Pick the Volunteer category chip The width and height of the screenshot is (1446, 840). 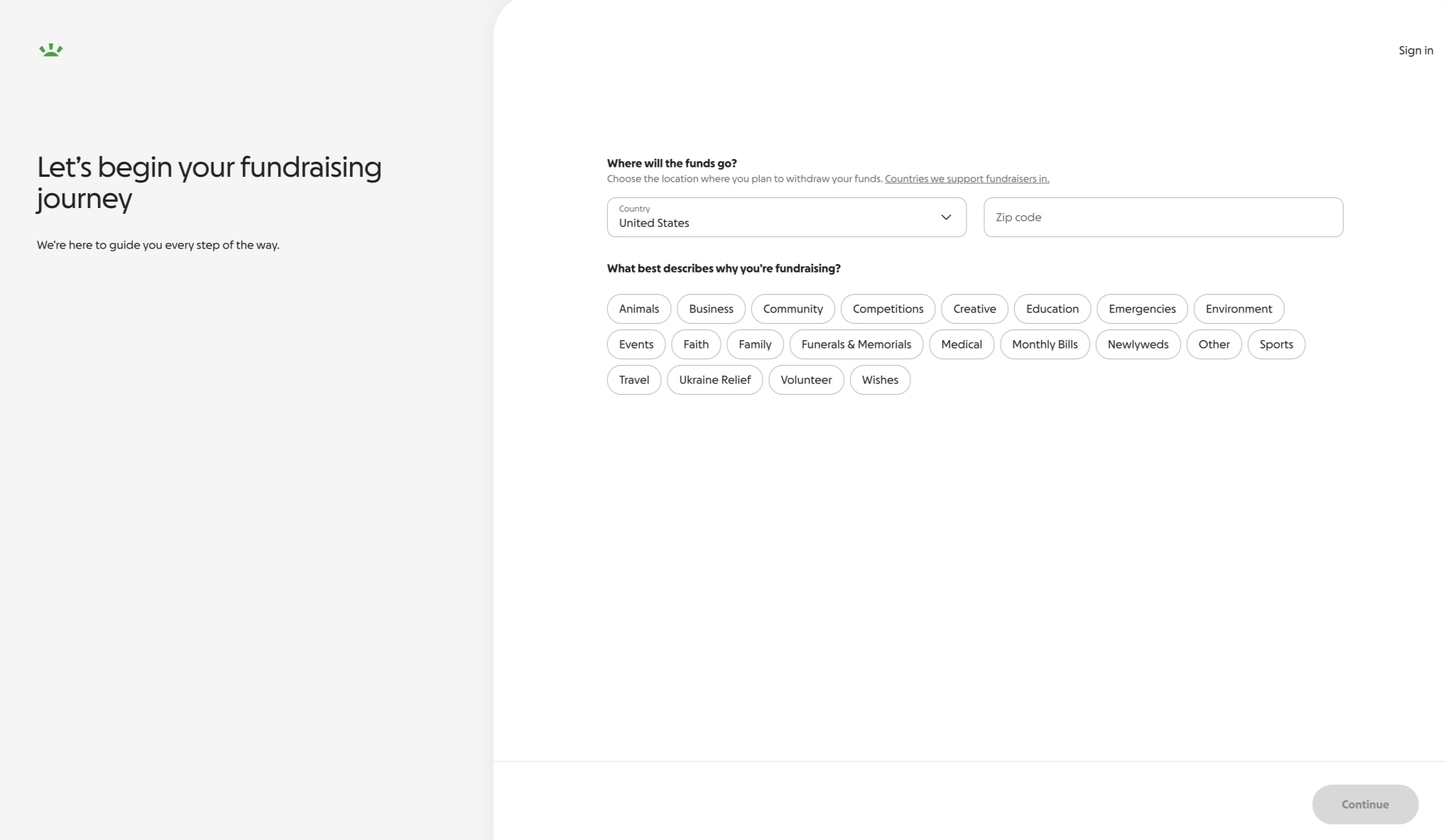[x=806, y=380]
